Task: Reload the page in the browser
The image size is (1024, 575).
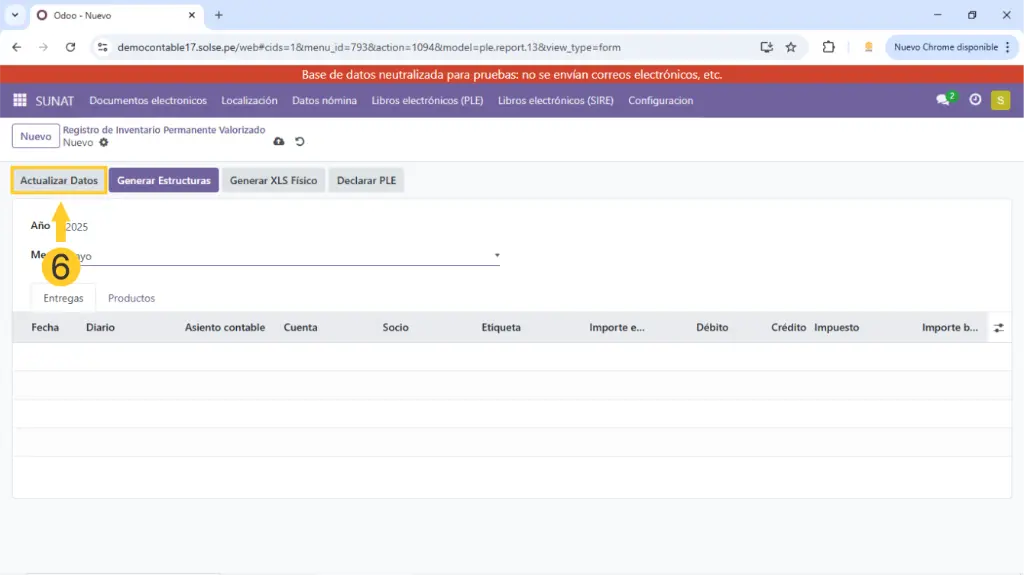Action: pyautogui.click(x=70, y=47)
